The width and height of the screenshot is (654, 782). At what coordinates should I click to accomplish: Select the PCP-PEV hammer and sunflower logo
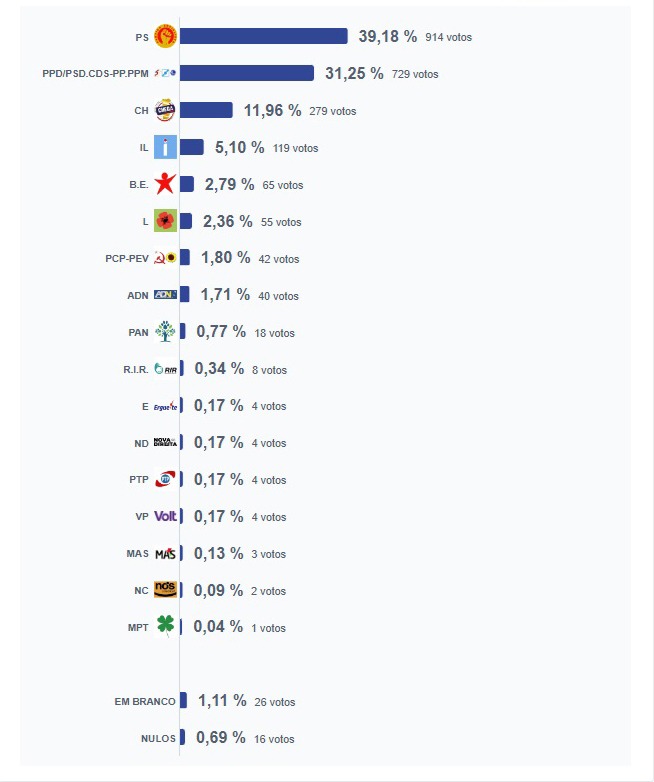165,258
